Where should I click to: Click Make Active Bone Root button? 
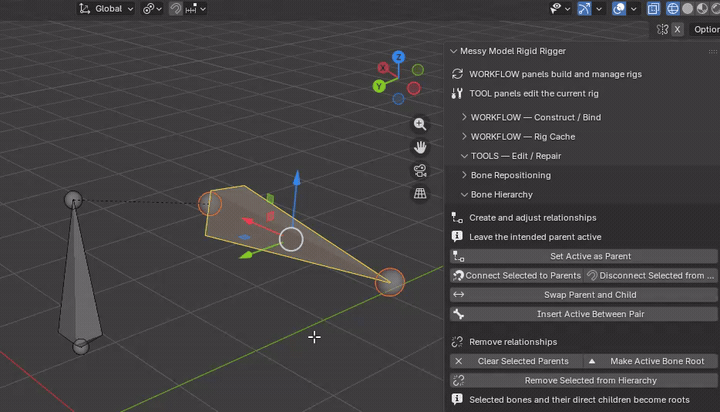click(x=651, y=361)
